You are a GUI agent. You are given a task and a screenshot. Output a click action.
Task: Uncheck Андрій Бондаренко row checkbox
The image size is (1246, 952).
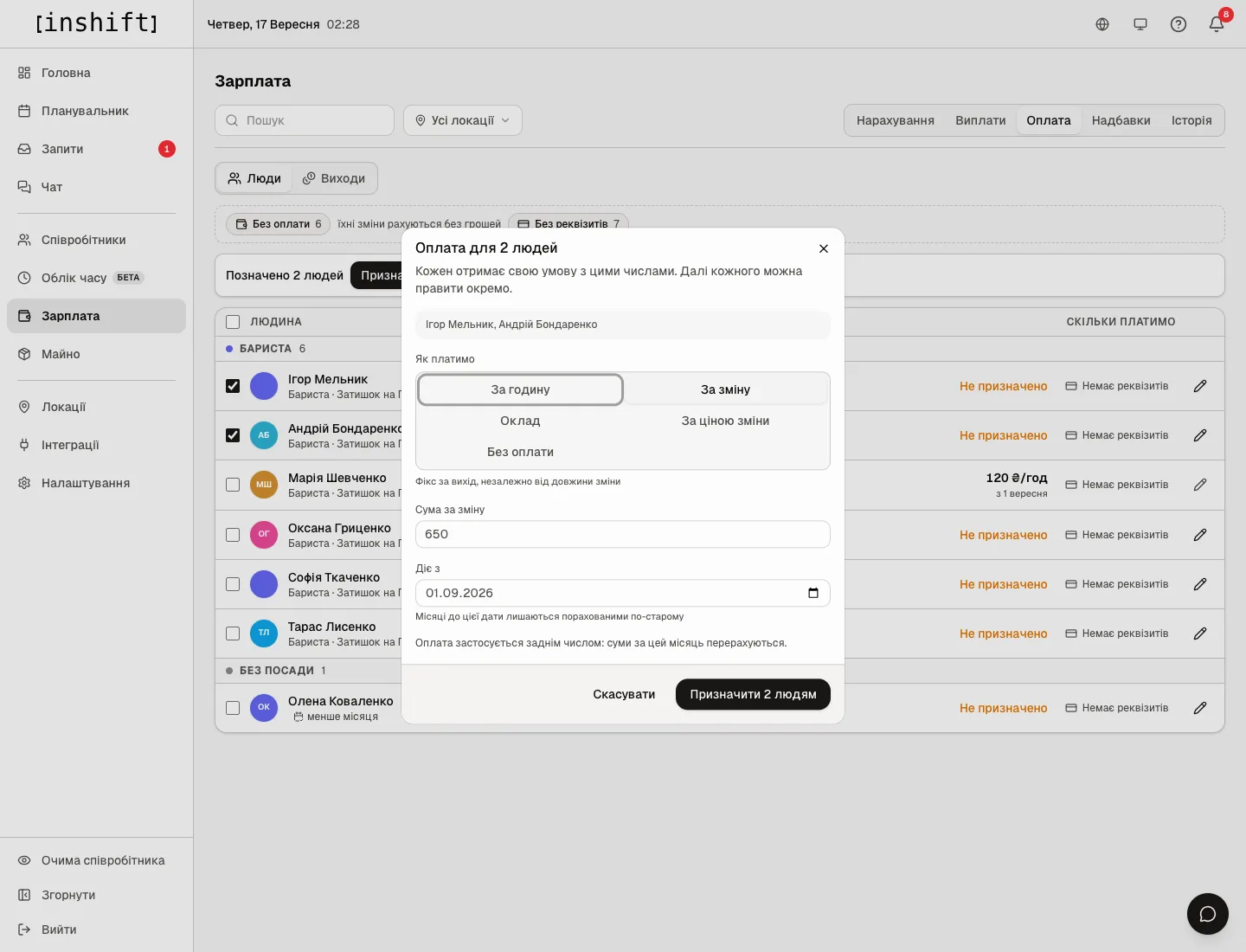click(233, 435)
